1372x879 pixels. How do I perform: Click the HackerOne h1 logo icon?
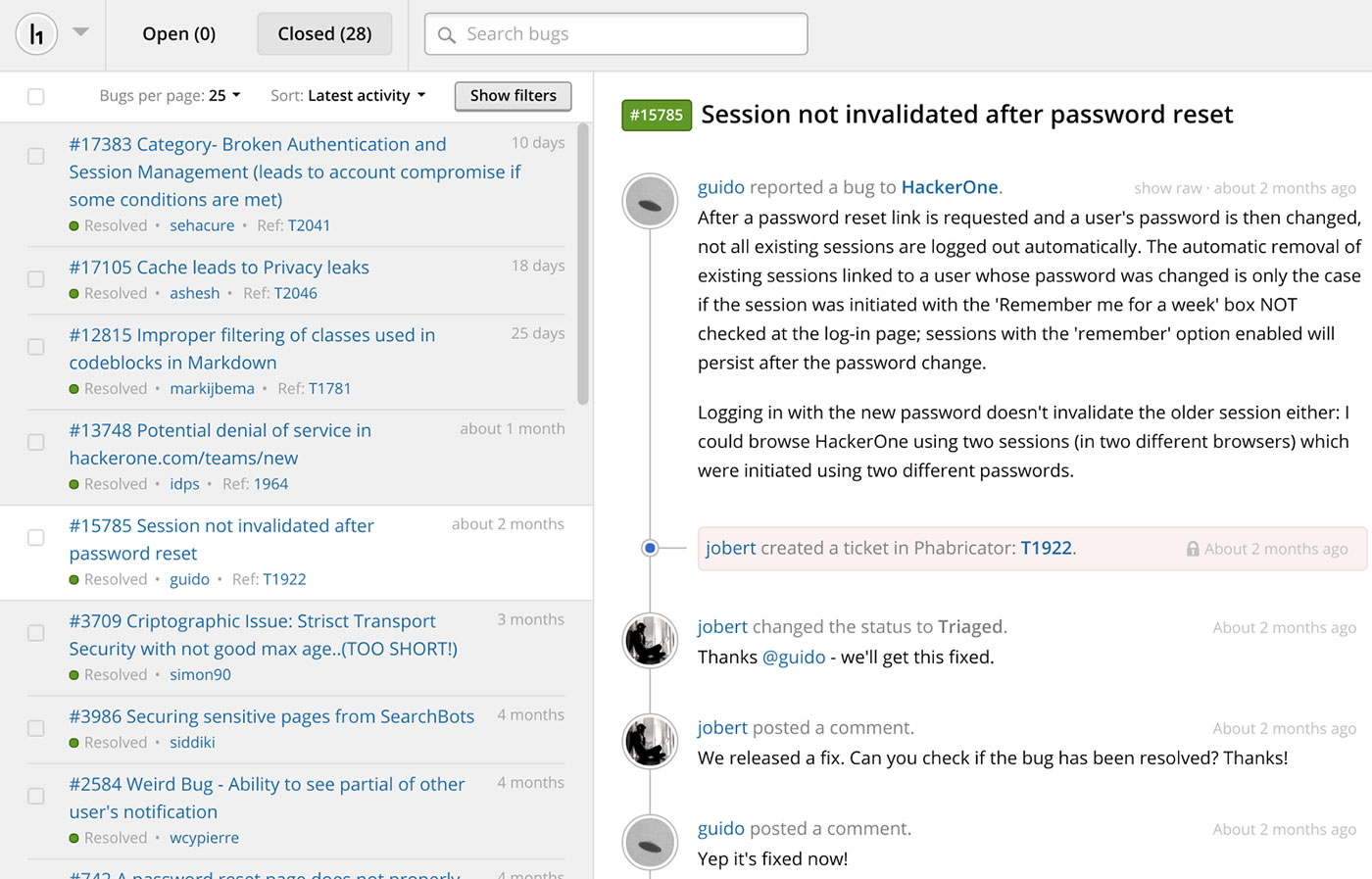coord(35,33)
